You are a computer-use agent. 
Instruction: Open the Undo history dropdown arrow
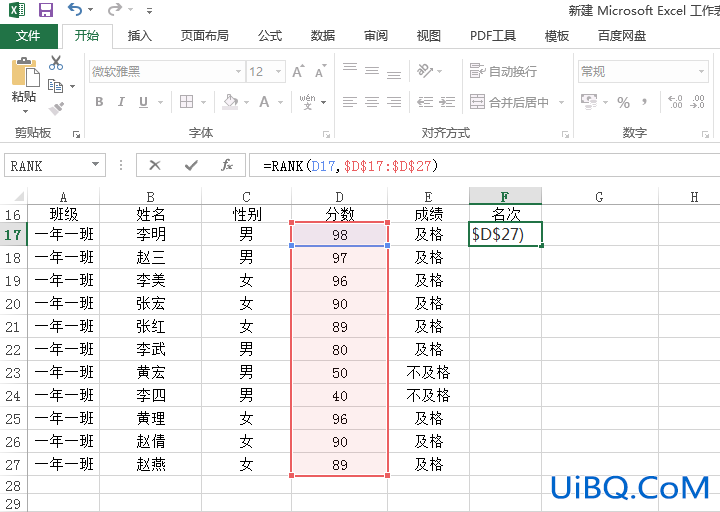coord(90,10)
